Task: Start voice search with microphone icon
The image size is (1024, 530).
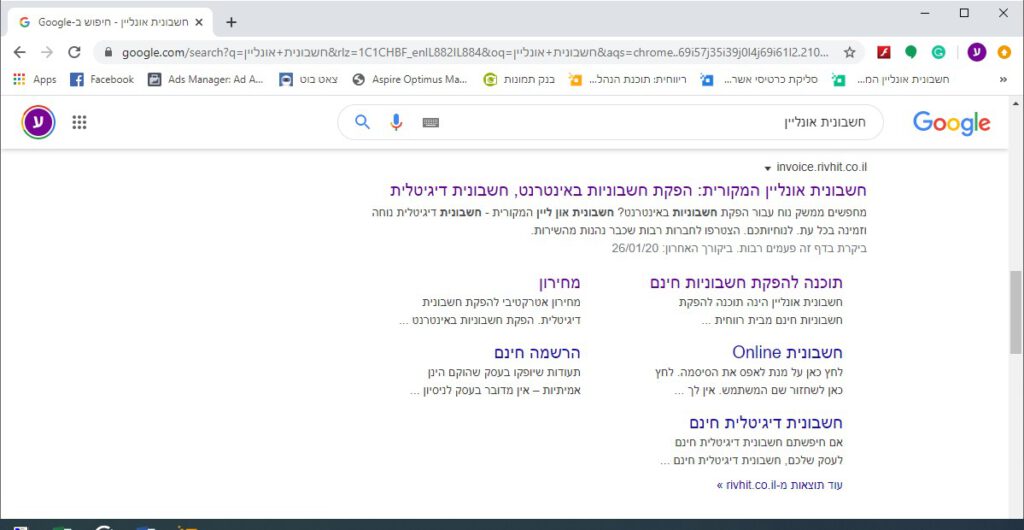Action: [396, 122]
